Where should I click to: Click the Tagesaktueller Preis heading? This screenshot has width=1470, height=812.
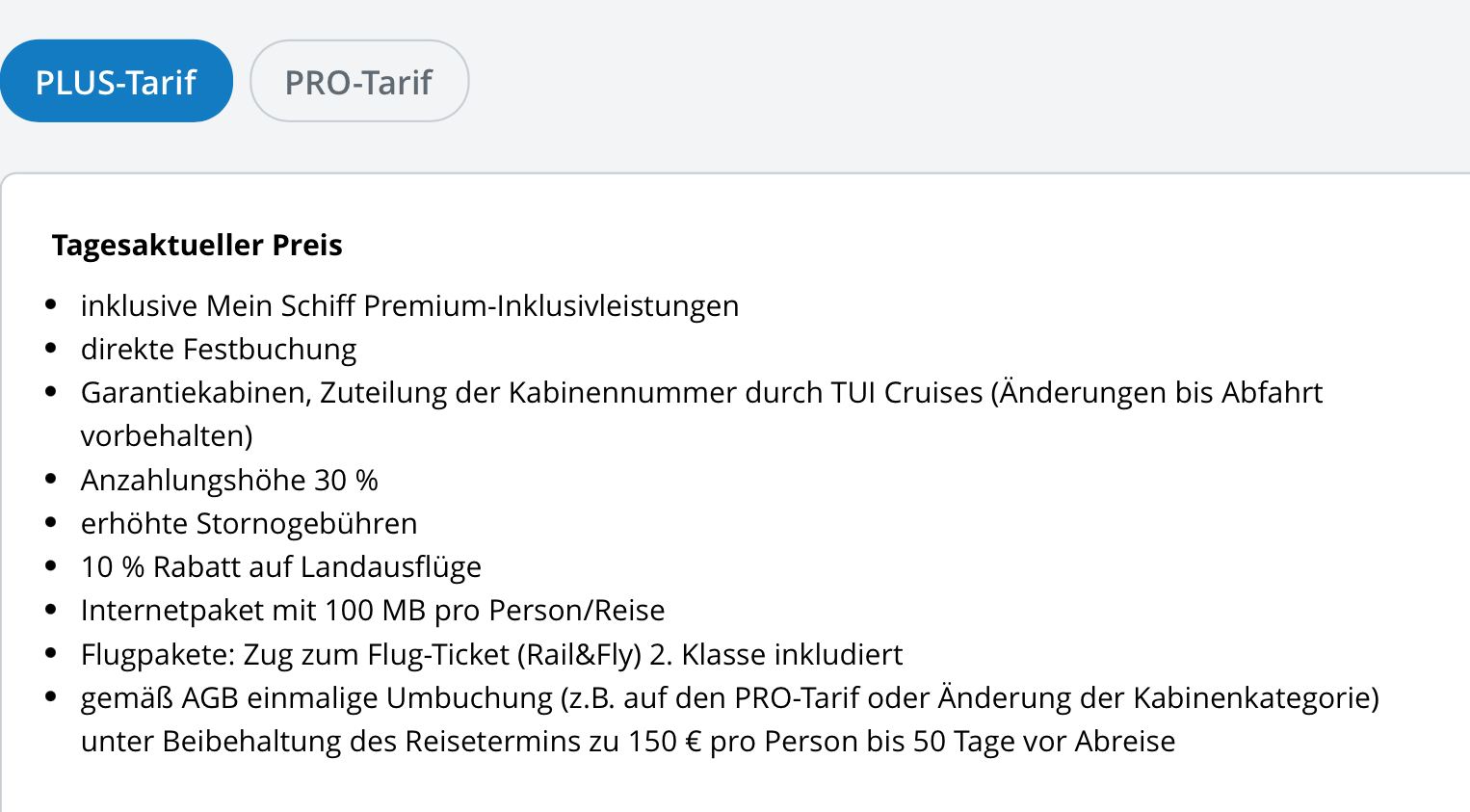(197, 245)
